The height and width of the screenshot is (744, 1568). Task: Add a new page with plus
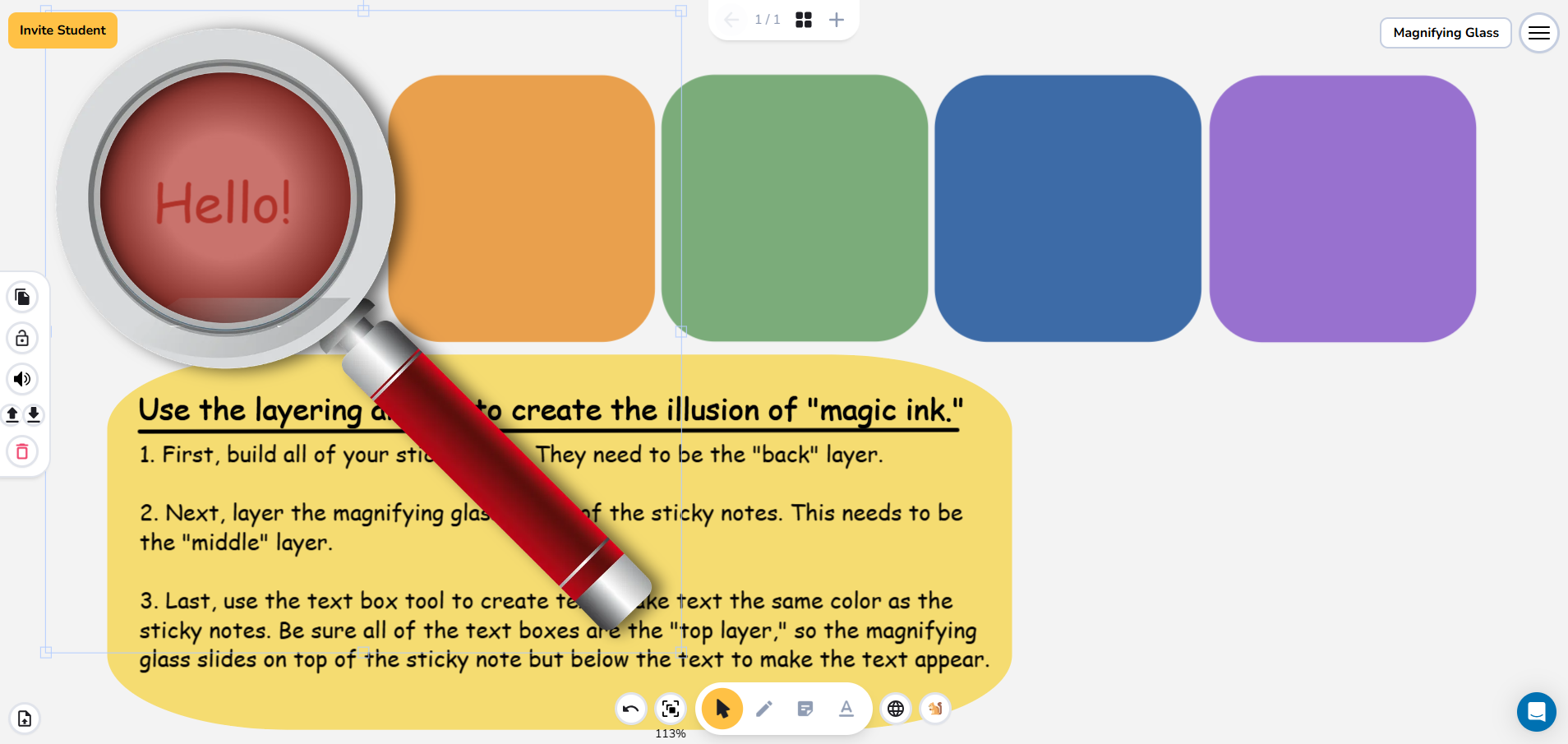(x=837, y=20)
